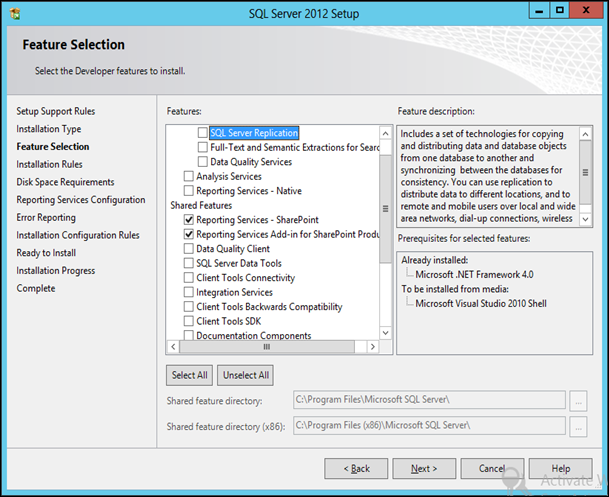Go back with the Back button
Image resolution: width=609 pixels, height=497 pixels.
click(x=356, y=469)
